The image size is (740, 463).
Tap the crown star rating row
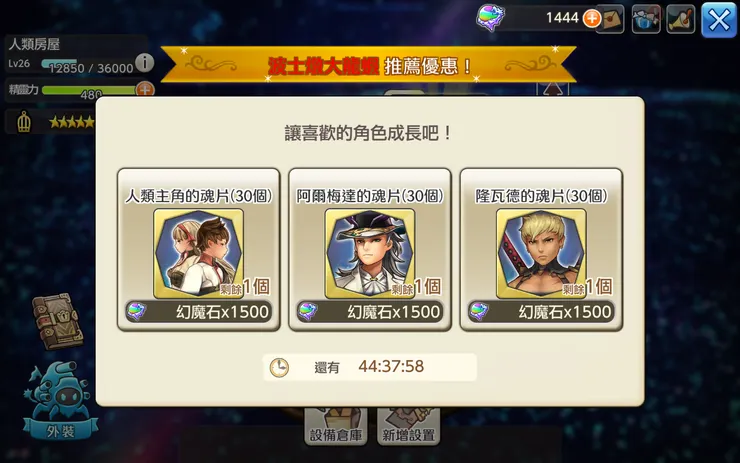(52, 122)
